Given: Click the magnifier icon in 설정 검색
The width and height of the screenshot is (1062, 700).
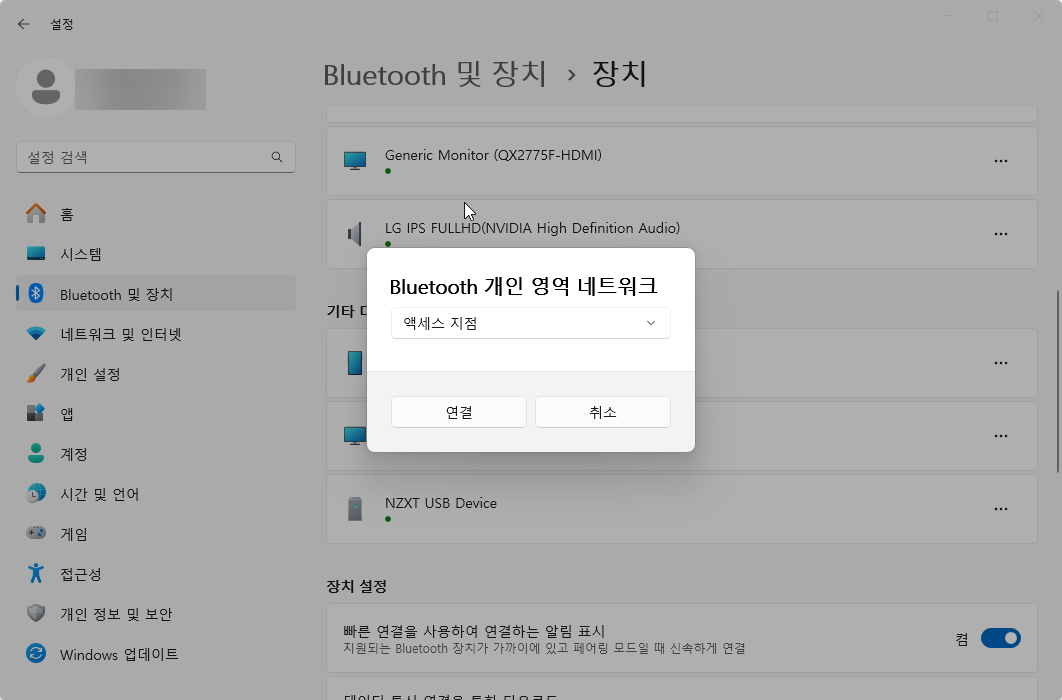Looking at the screenshot, I should (x=276, y=157).
